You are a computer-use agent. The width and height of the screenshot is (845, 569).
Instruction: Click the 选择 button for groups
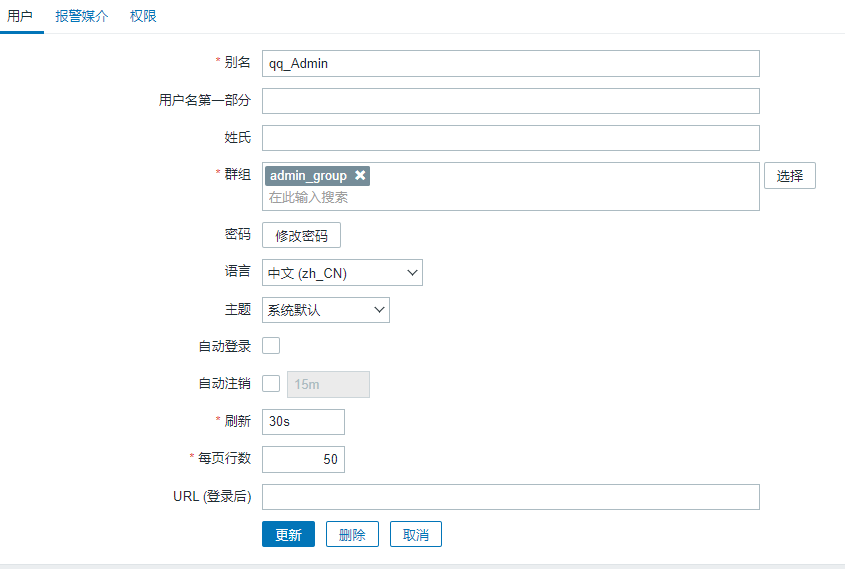coord(790,176)
